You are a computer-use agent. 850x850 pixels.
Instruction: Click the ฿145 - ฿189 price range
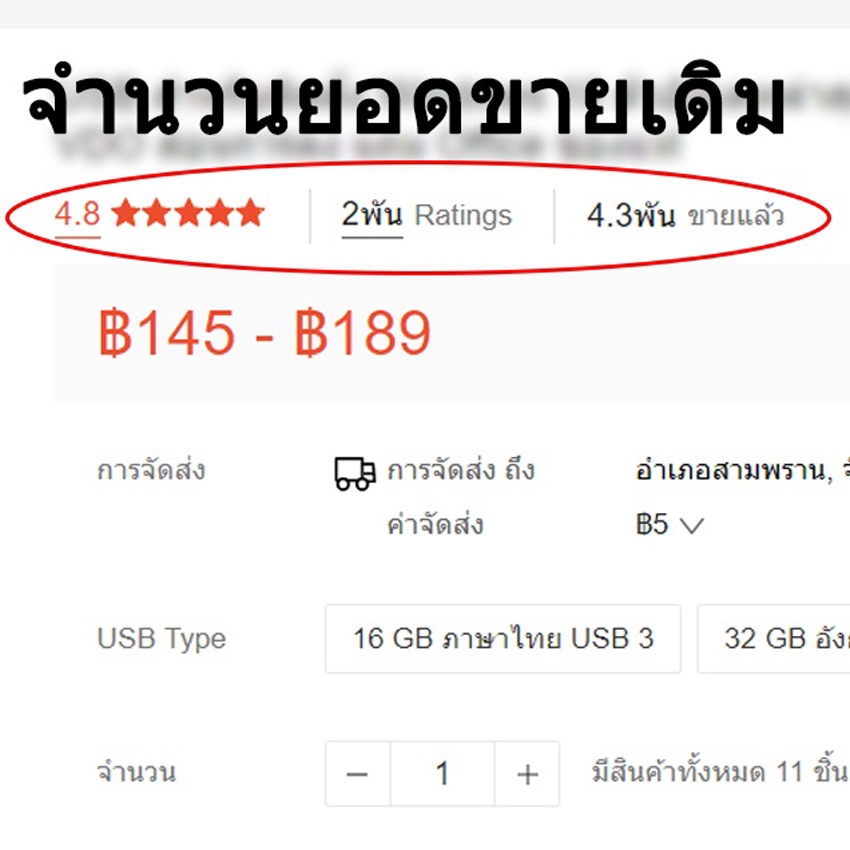(265, 333)
